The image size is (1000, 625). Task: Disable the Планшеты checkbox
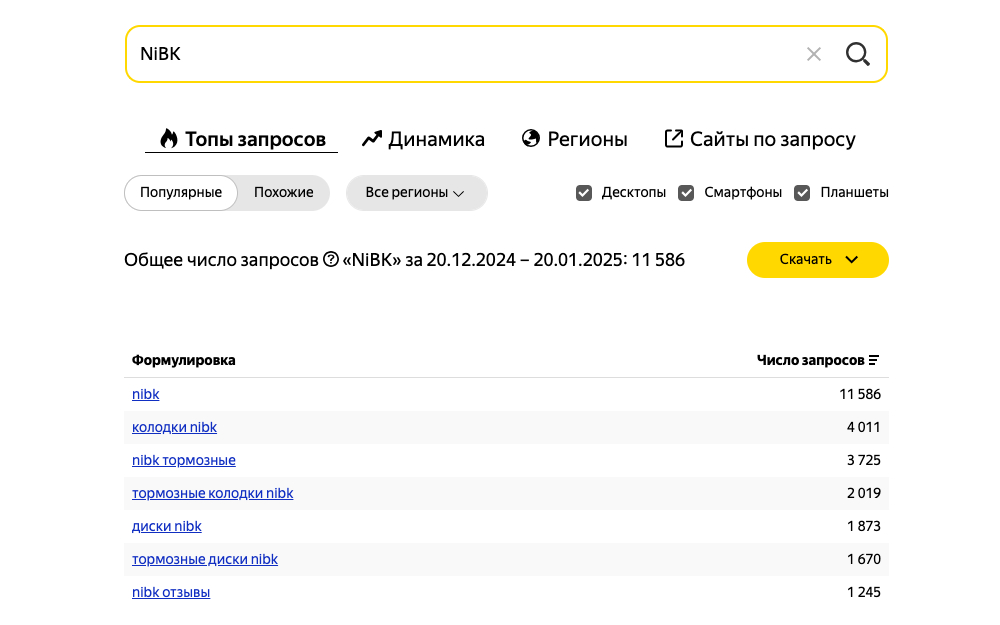pos(802,193)
